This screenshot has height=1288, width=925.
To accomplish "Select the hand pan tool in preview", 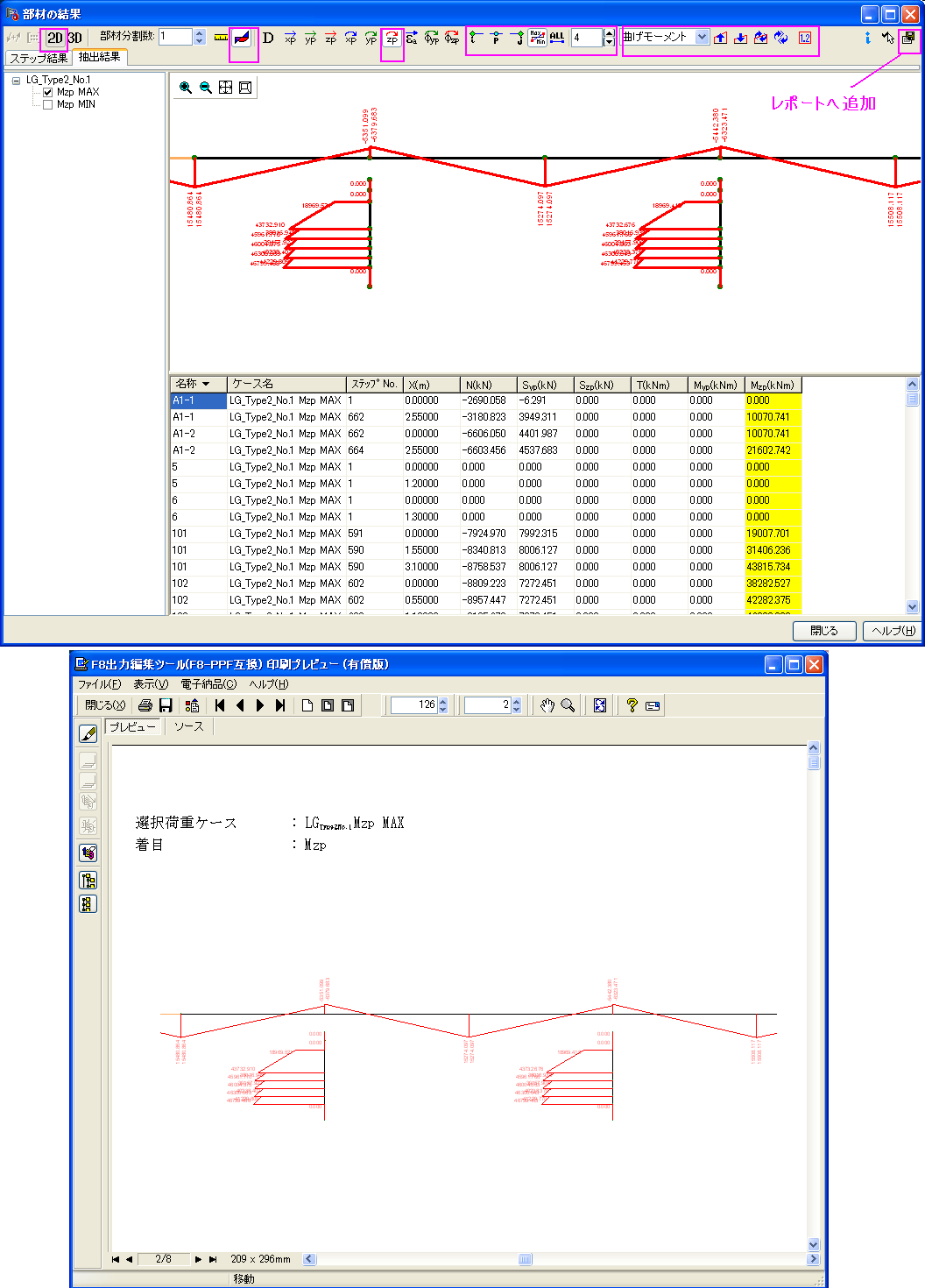I will click(547, 705).
